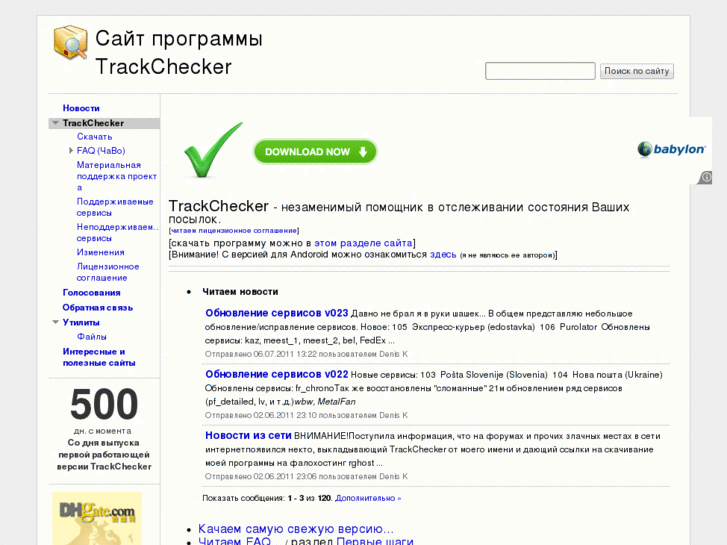This screenshot has width=727, height=545.
Task: Click the TrackChecker package logo icon
Action: pyautogui.click(x=70, y=43)
